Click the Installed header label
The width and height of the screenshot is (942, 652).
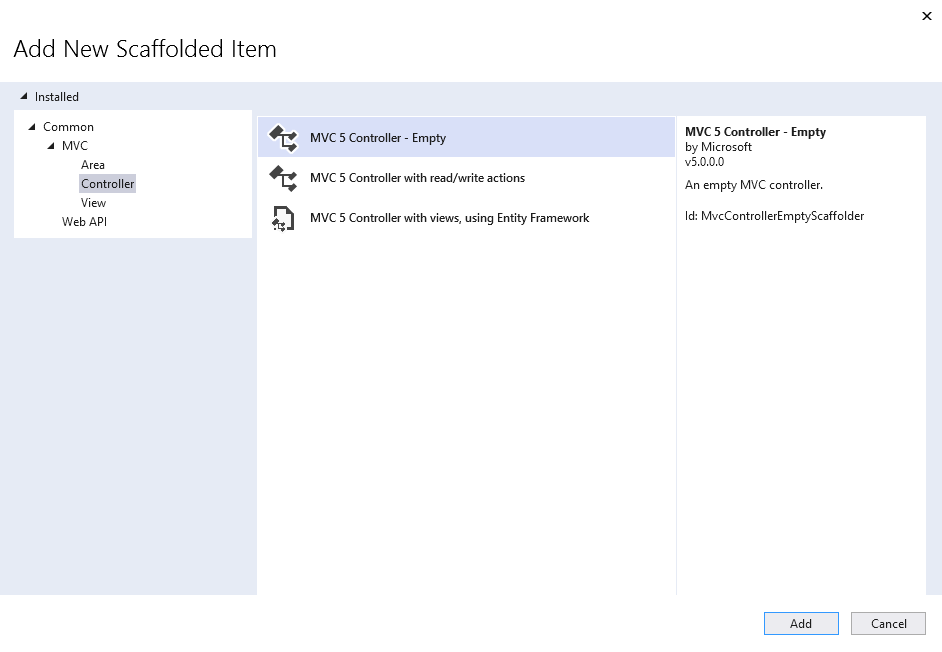[56, 97]
